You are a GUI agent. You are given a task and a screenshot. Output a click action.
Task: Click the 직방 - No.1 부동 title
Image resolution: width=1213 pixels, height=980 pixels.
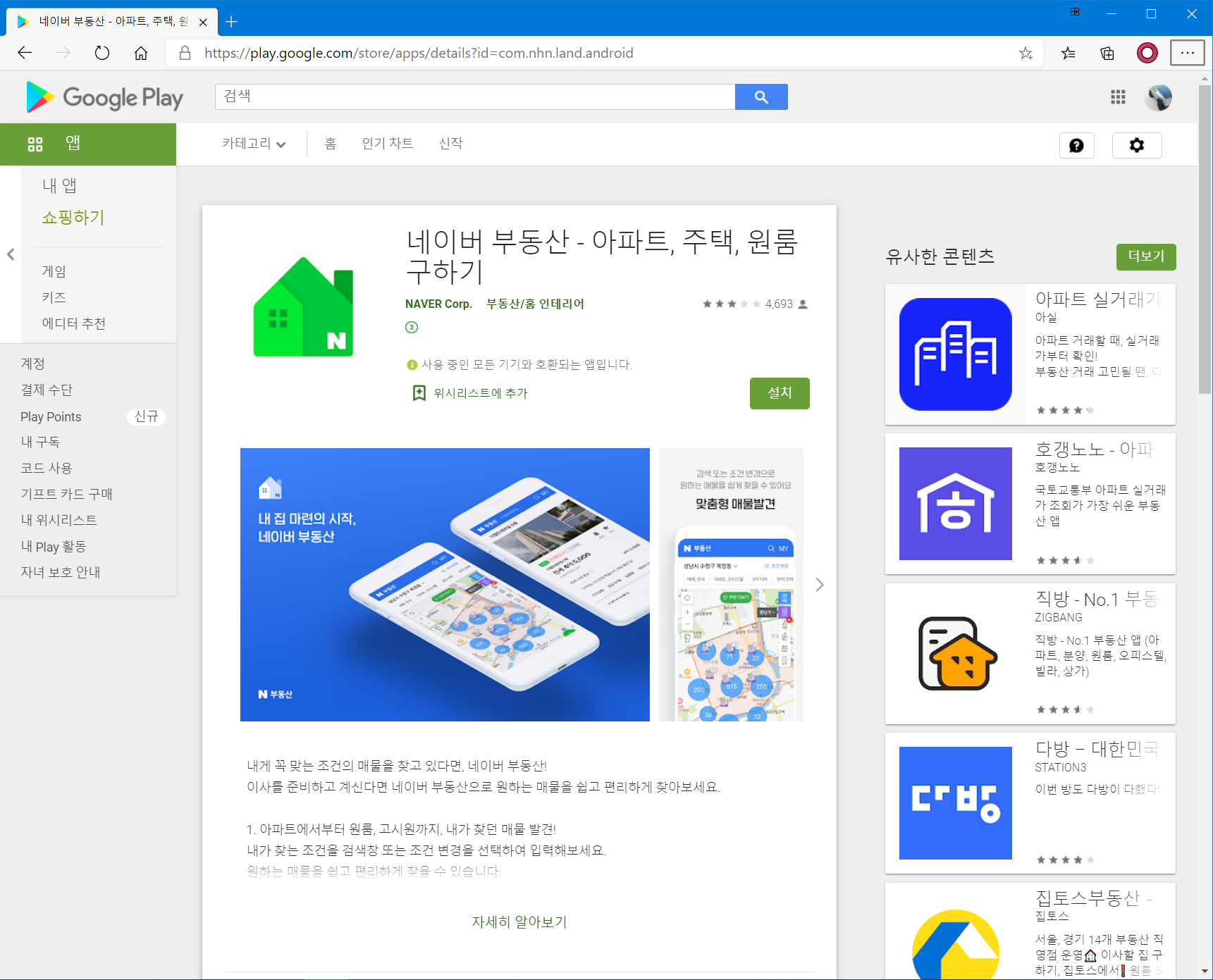(1097, 599)
